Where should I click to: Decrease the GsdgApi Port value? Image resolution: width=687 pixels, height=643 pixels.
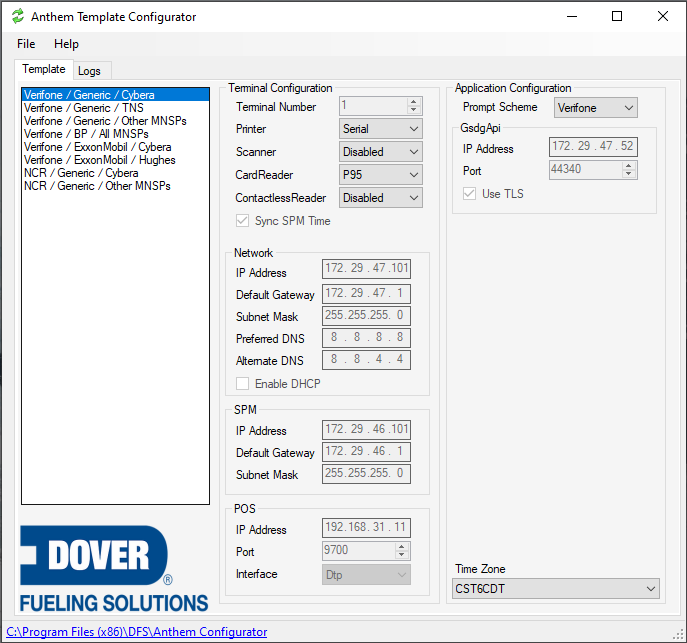tap(629, 174)
